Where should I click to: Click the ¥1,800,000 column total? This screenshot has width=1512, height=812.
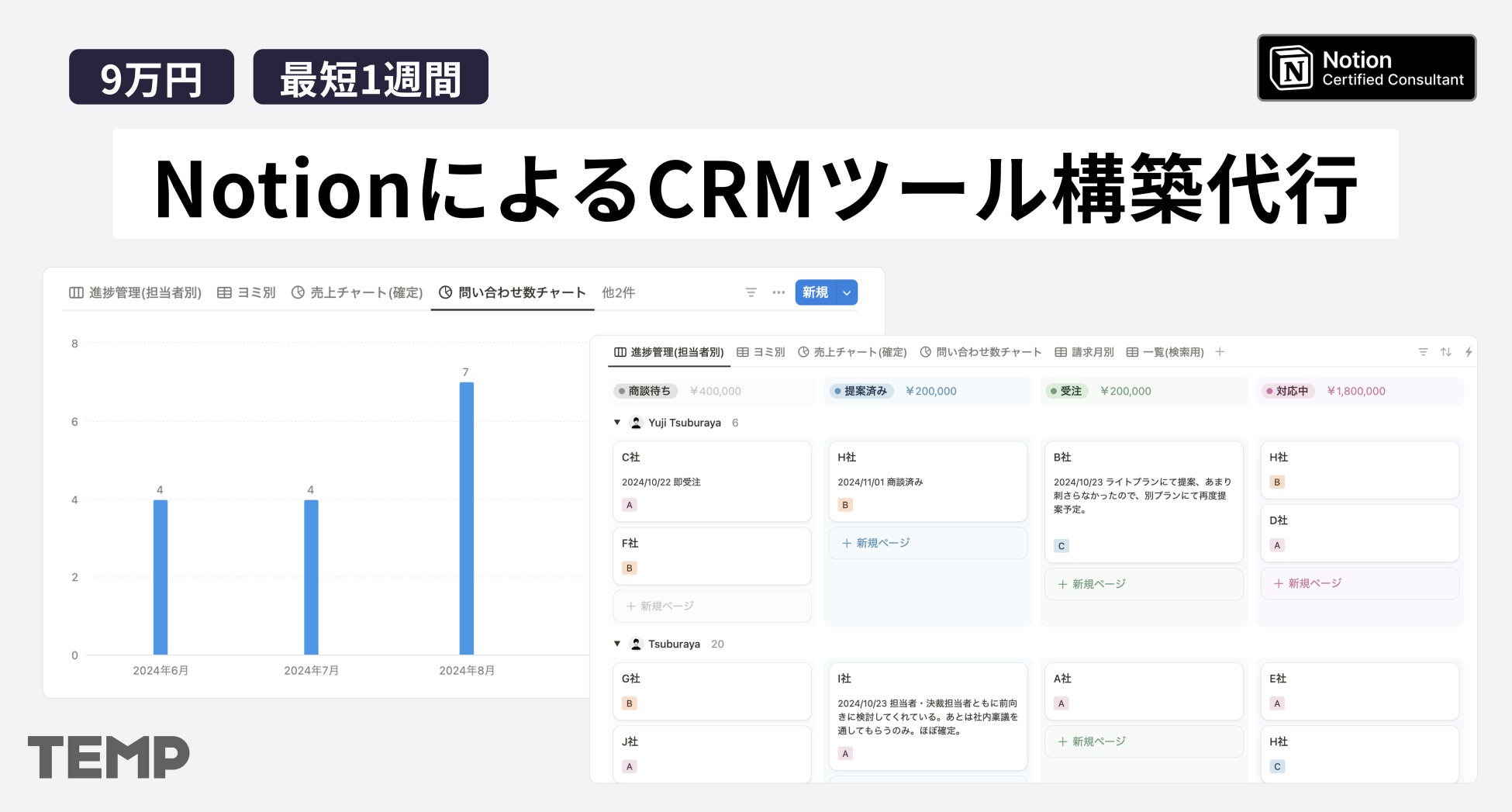coord(1355,391)
